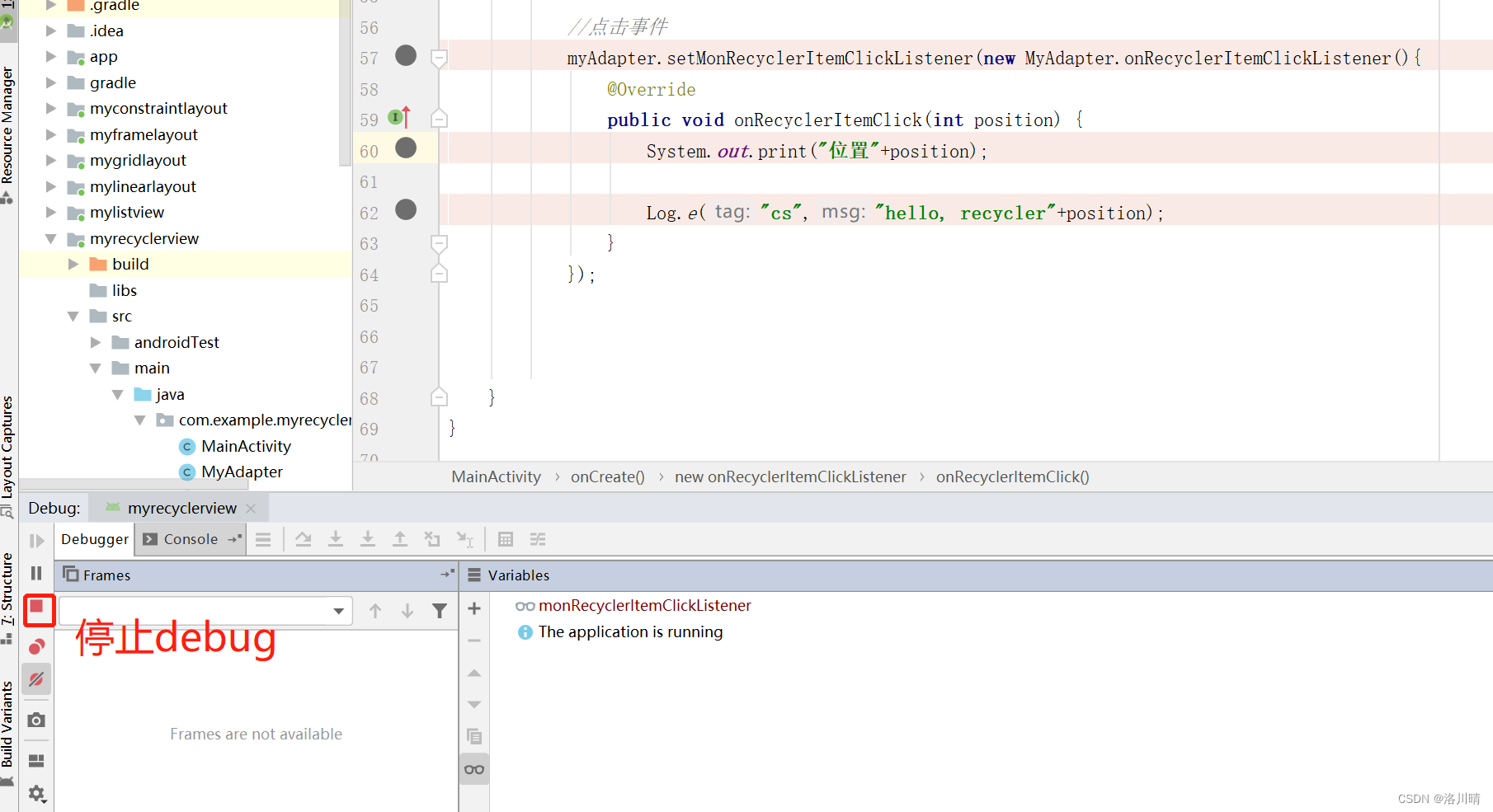Move watch up arrow in Variables

pos(474,673)
